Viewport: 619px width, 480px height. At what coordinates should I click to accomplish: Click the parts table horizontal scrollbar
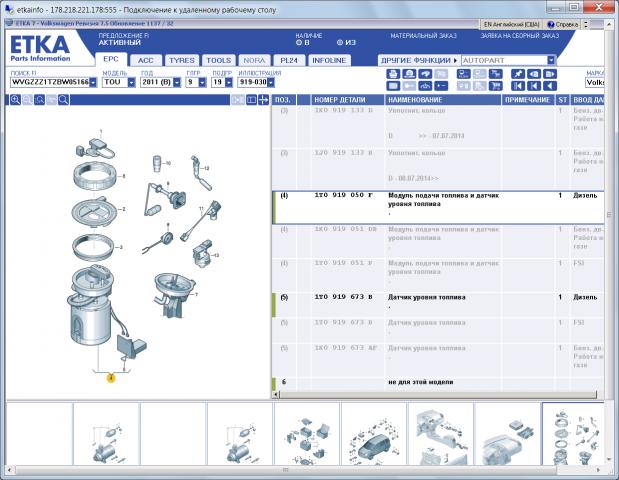point(437,394)
